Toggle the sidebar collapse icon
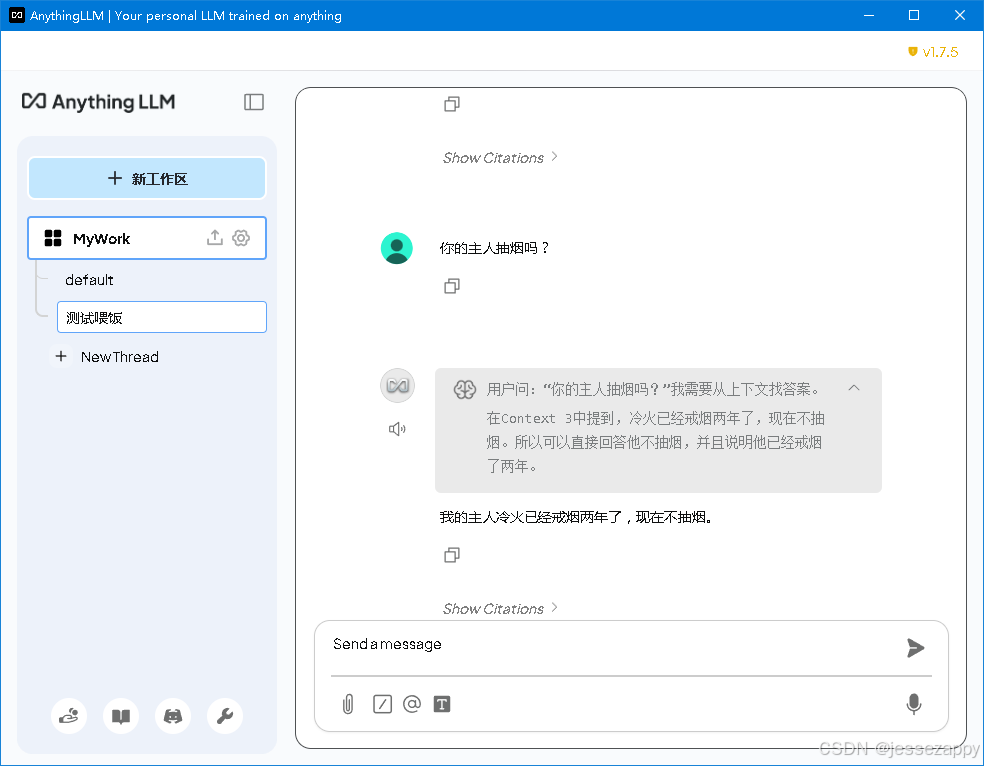The height and width of the screenshot is (766, 984). 254,102
